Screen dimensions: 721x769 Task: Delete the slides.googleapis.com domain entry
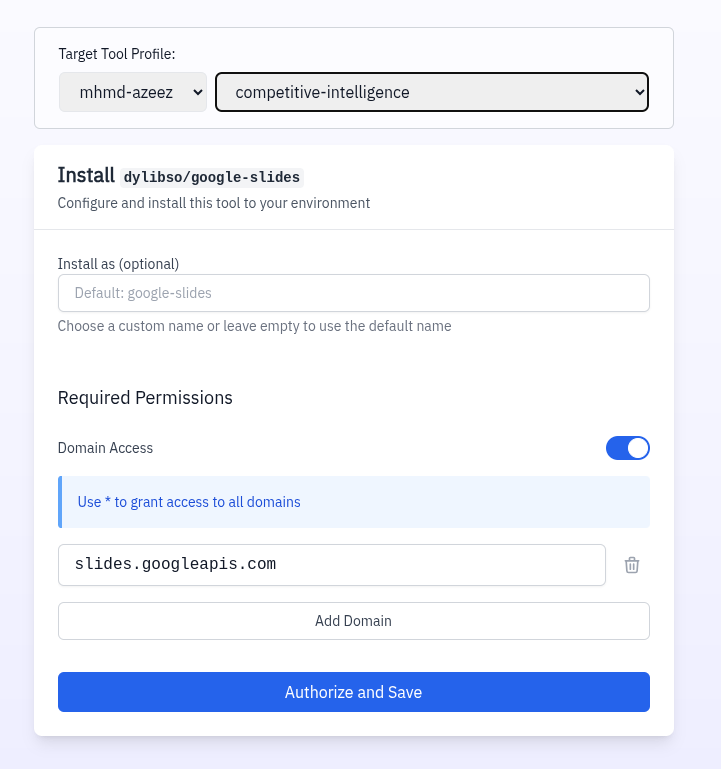point(632,565)
